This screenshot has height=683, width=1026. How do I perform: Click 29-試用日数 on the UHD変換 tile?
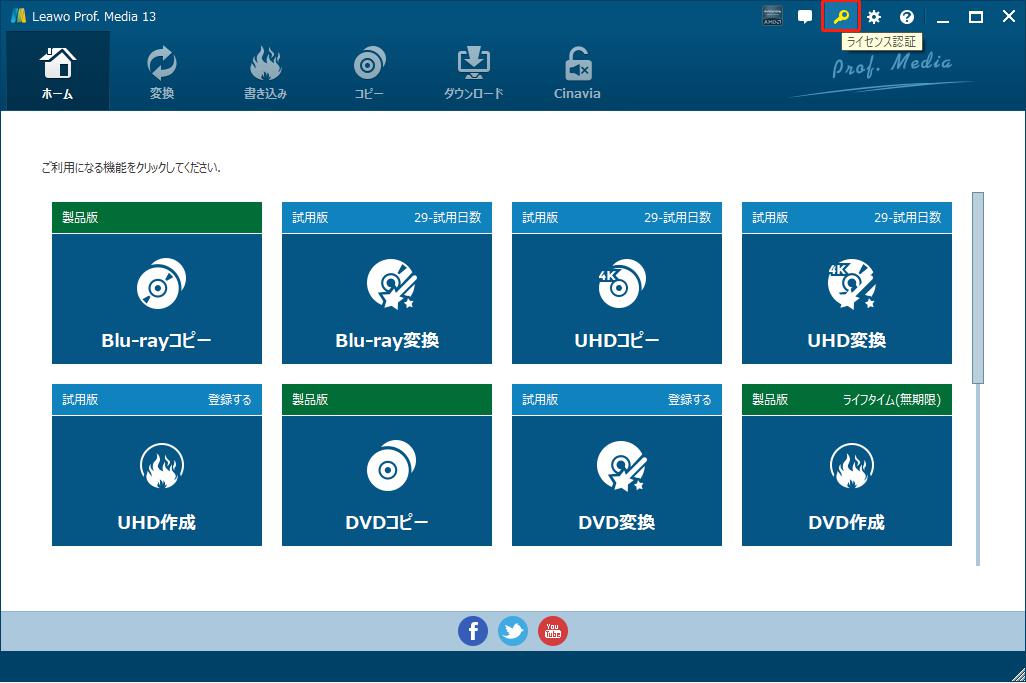(x=908, y=217)
